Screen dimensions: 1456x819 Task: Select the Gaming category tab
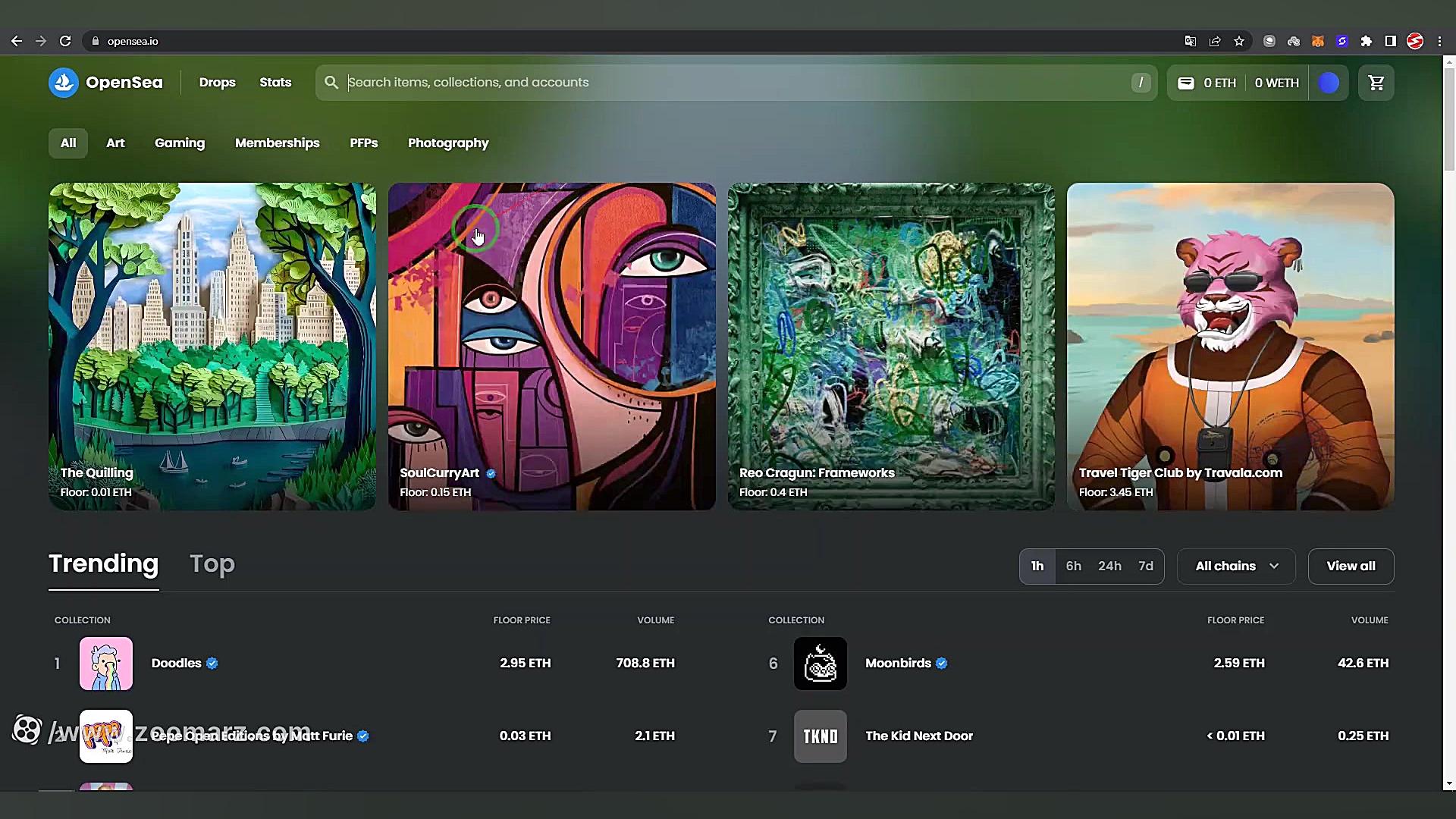(180, 143)
